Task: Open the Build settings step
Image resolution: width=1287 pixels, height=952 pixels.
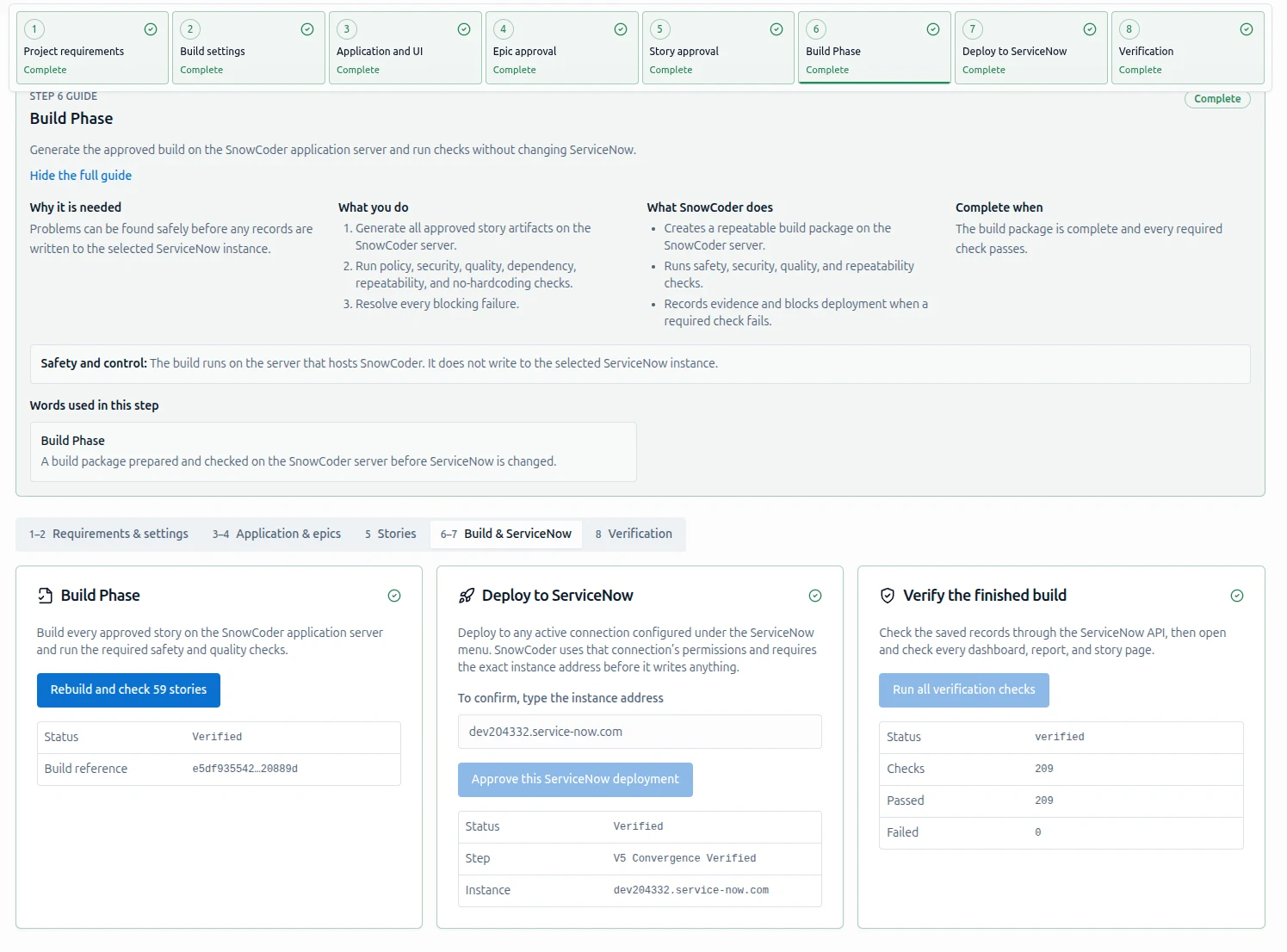Action: coord(249,48)
